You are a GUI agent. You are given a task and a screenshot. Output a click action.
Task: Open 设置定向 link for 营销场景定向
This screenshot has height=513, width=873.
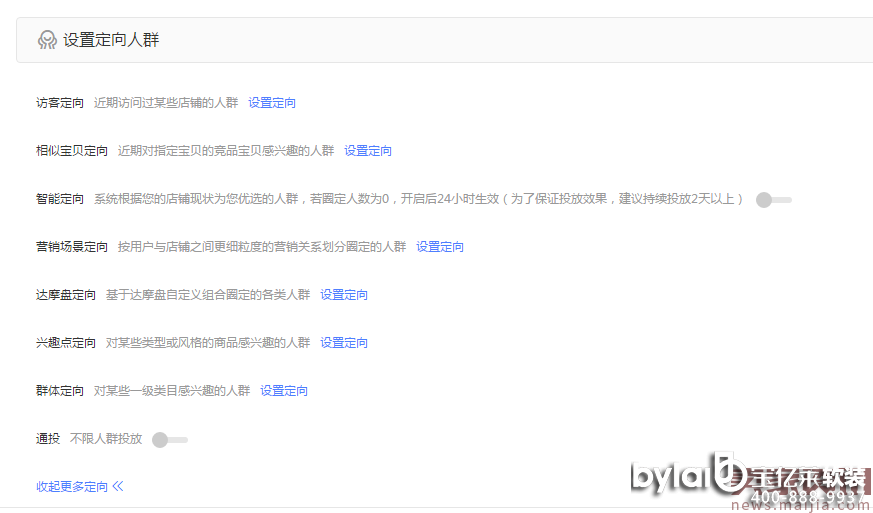pyautogui.click(x=440, y=247)
